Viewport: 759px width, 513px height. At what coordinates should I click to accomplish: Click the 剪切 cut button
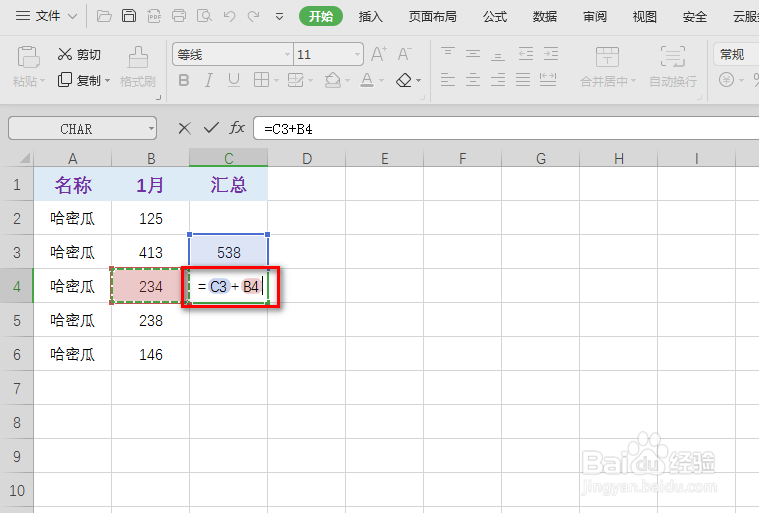coord(79,54)
